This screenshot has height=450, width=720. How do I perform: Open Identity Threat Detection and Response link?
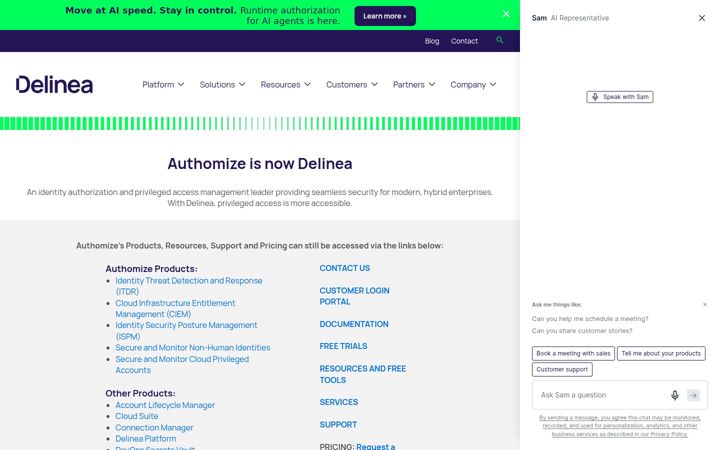click(x=189, y=286)
